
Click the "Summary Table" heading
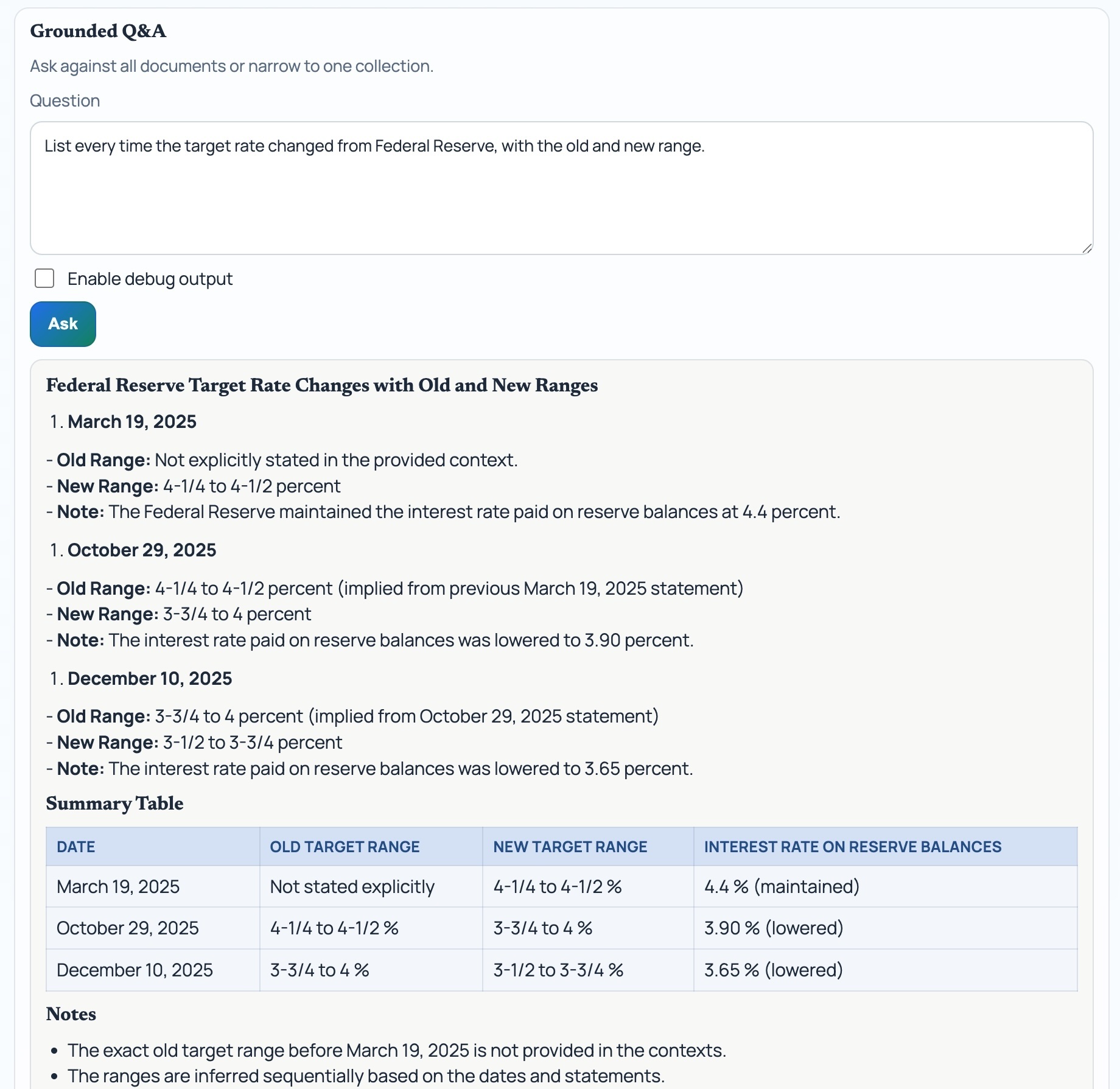[x=114, y=804]
